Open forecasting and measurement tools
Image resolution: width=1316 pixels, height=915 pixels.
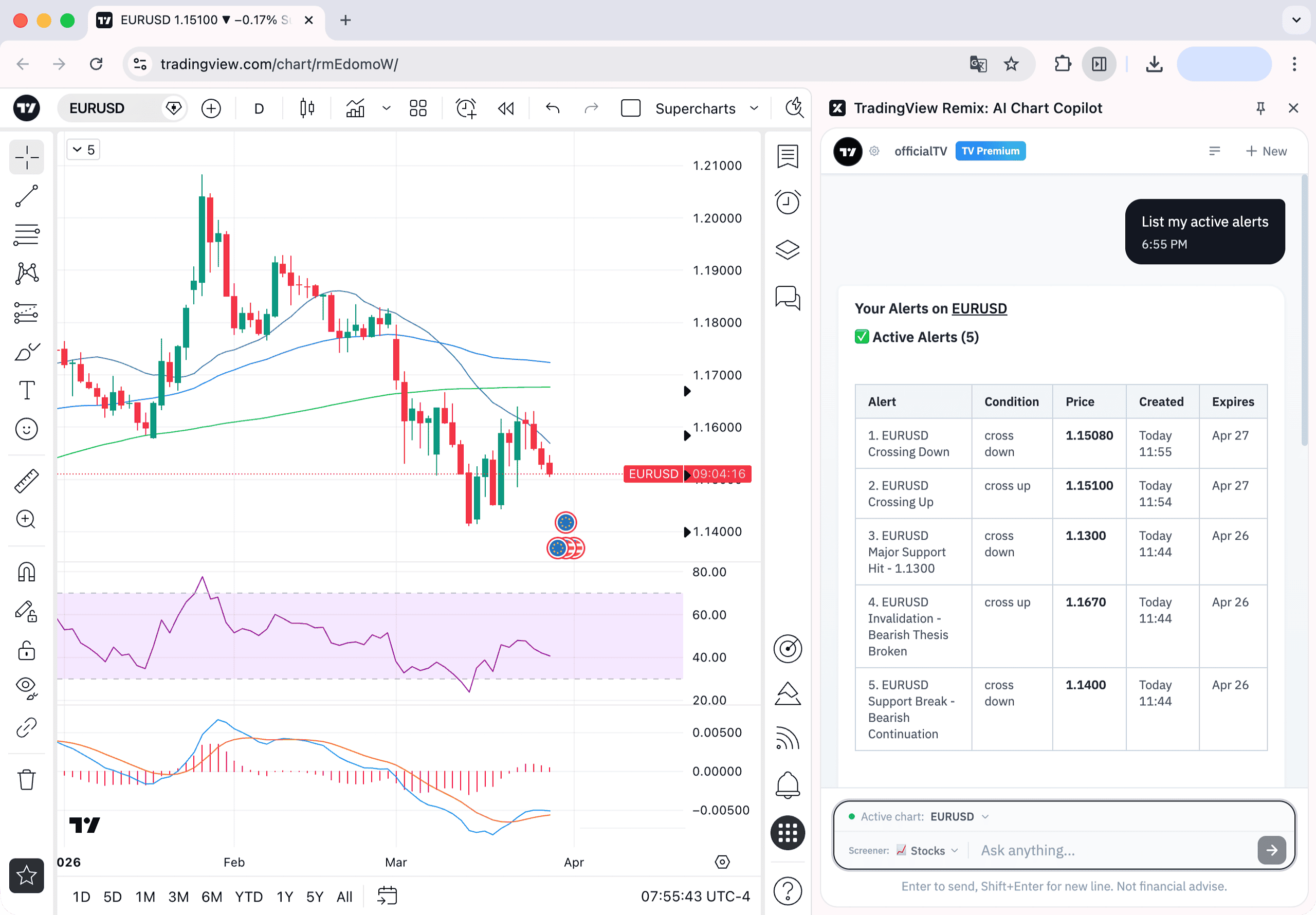tap(26, 313)
